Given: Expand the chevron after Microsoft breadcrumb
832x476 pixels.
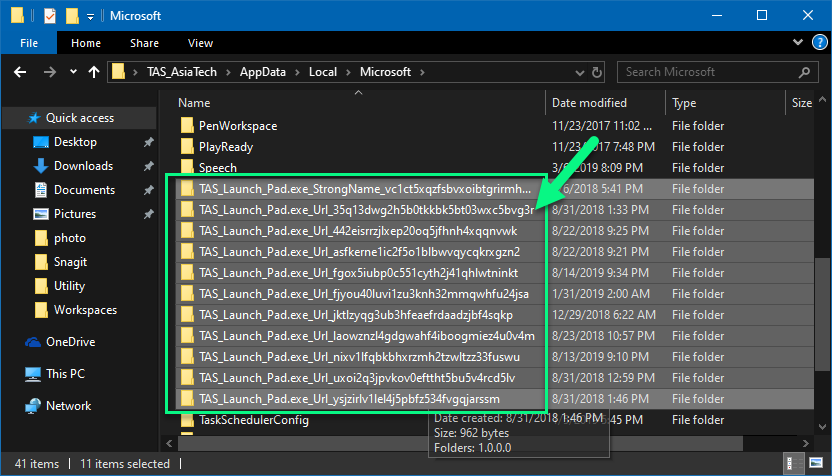Looking at the screenshot, I should [x=422, y=72].
